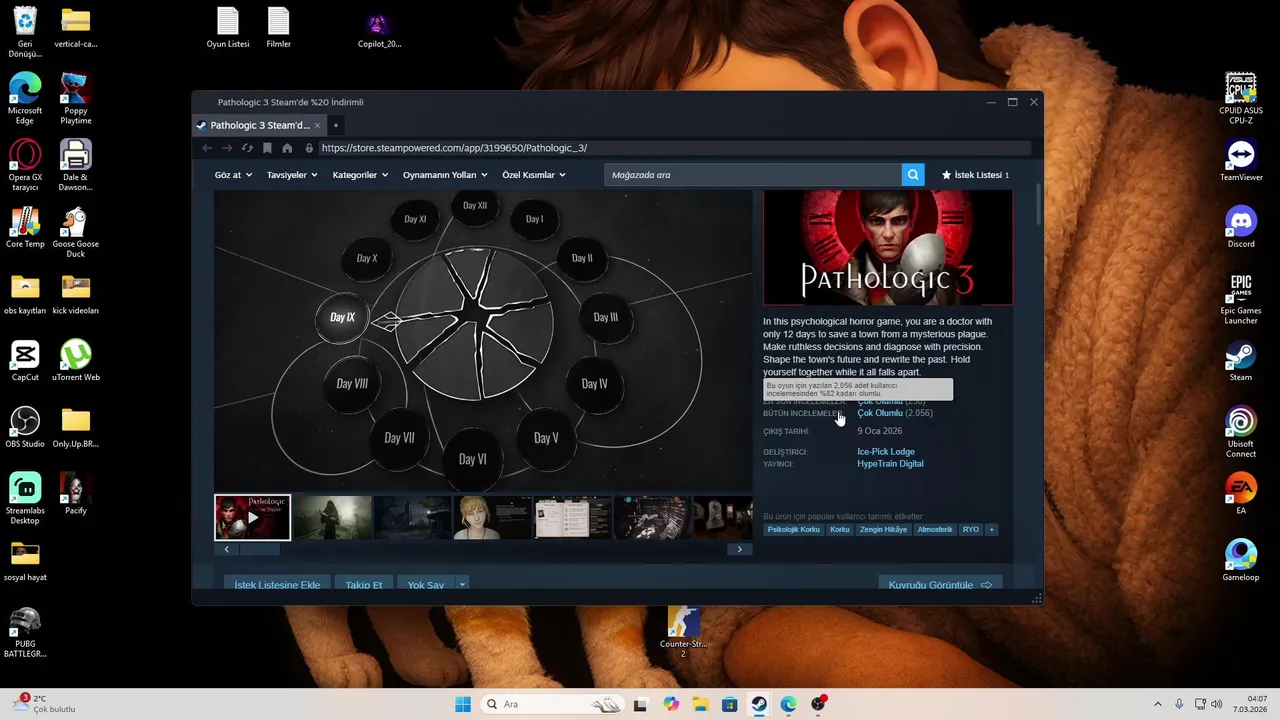
Task: Open Filmler text file on desktop
Action: coord(278,27)
